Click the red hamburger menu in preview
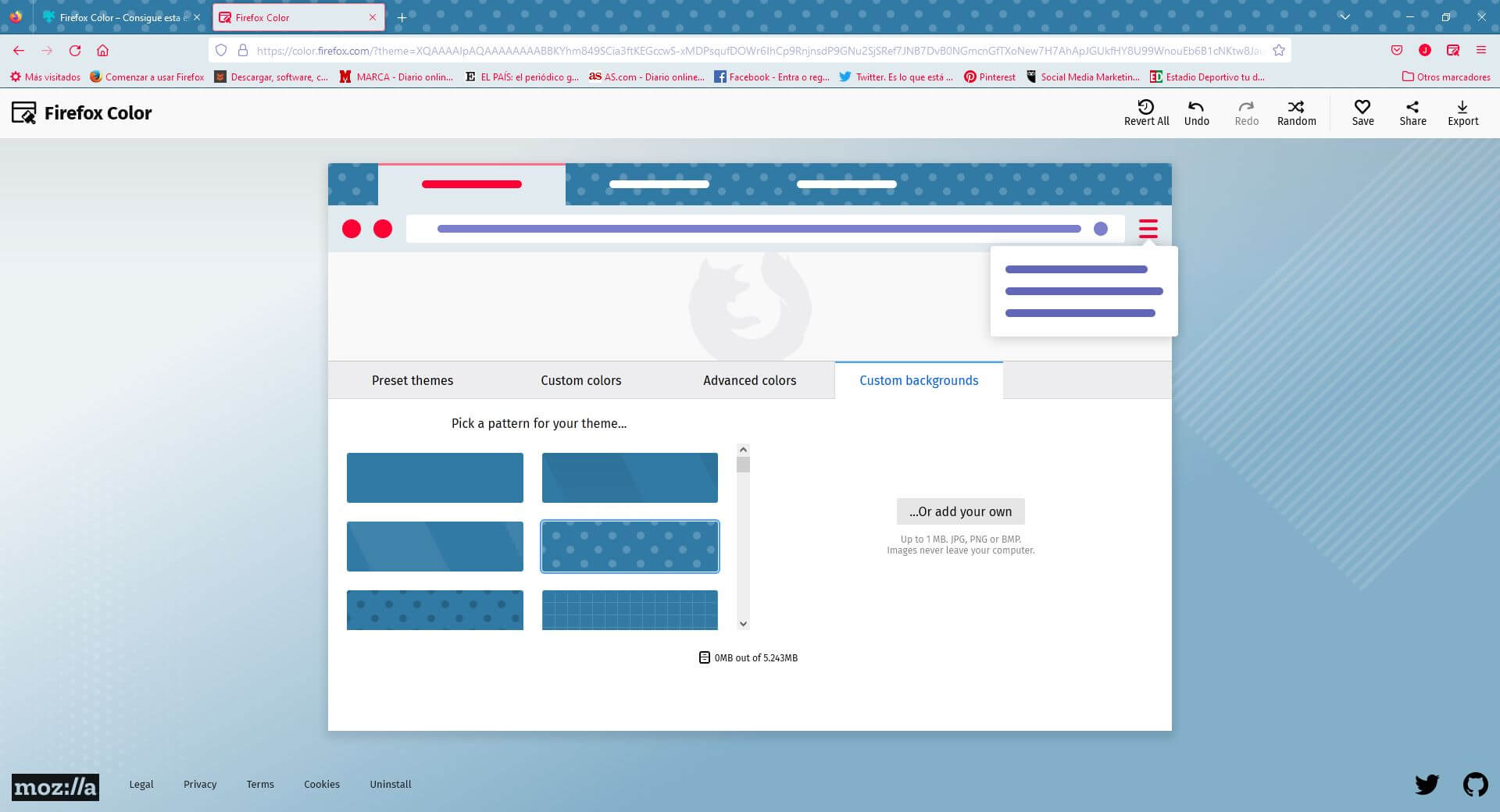 [x=1148, y=229]
